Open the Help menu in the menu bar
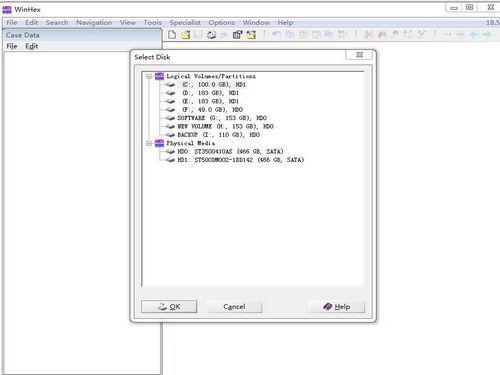Viewport: 500px width, 375px height. [x=285, y=22]
